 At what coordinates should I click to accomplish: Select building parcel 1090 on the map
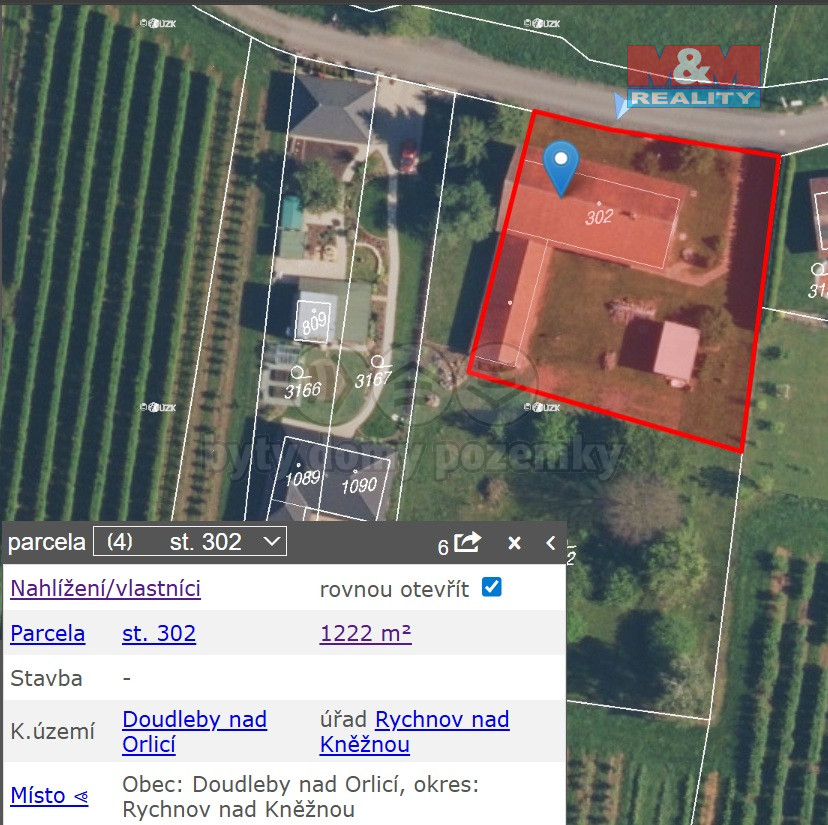[x=358, y=486]
